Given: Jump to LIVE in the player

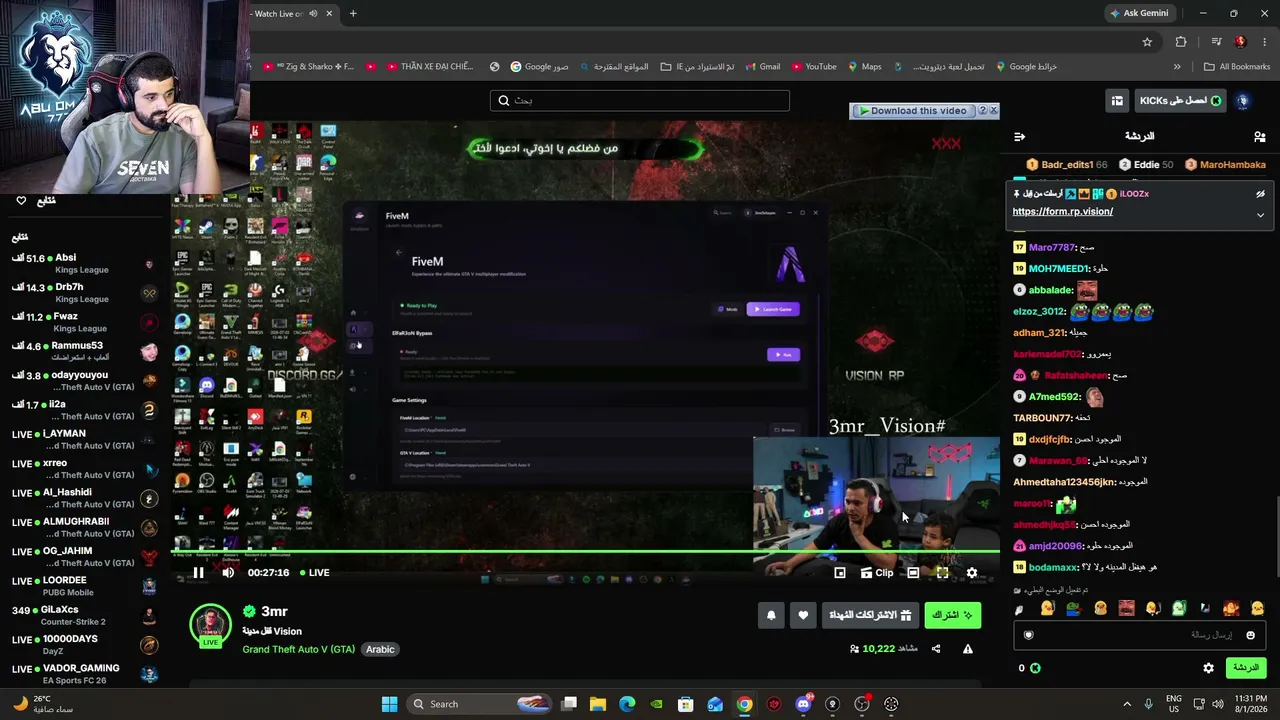Looking at the screenshot, I should click(313, 573).
